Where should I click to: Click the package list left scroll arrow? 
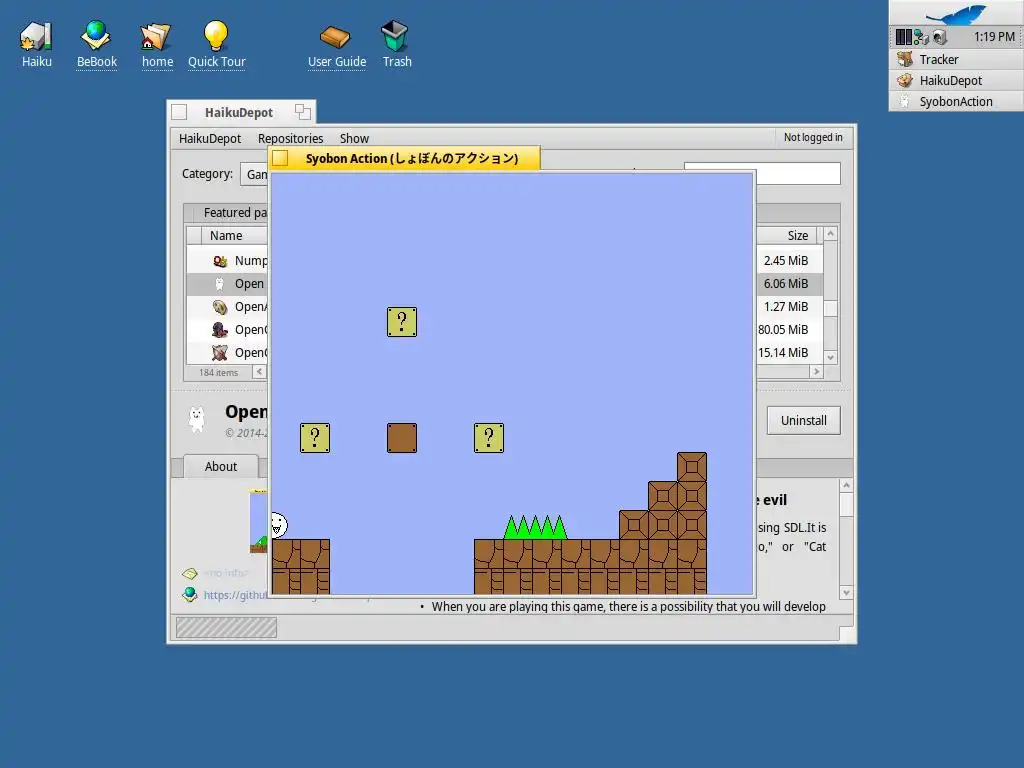tap(259, 372)
